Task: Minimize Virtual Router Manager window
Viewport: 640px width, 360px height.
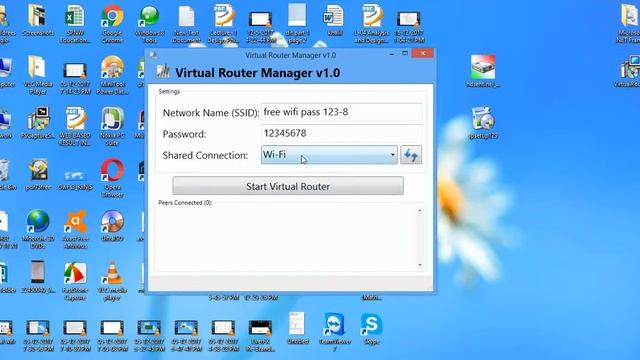Action: point(391,53)
